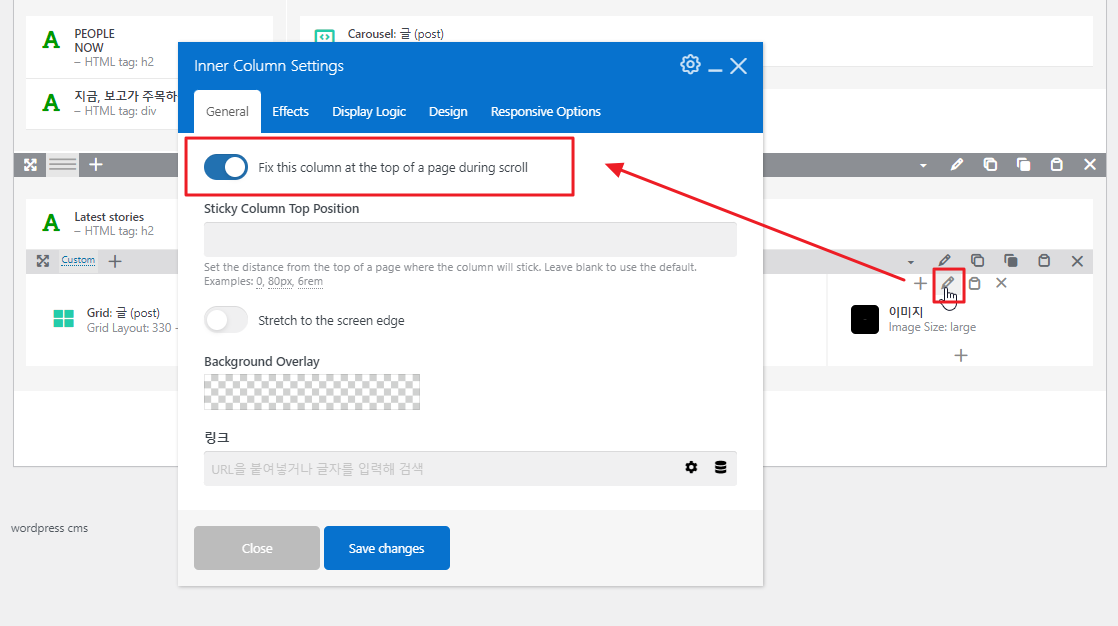The width and height of the screenshot is (1118, 626).
Task: Add a column with plus on dark grey row bar
Action: (96, 165)
